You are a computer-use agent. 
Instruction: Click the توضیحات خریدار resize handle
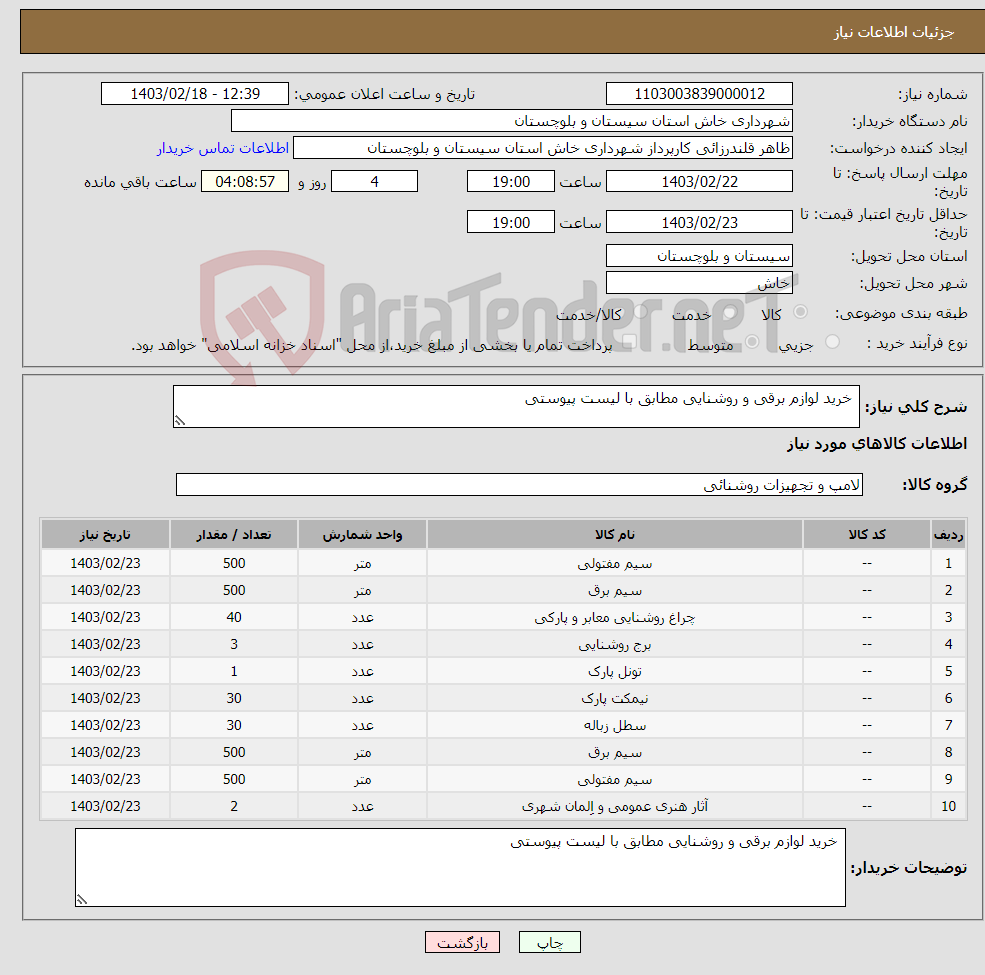(x=82, y=900)
